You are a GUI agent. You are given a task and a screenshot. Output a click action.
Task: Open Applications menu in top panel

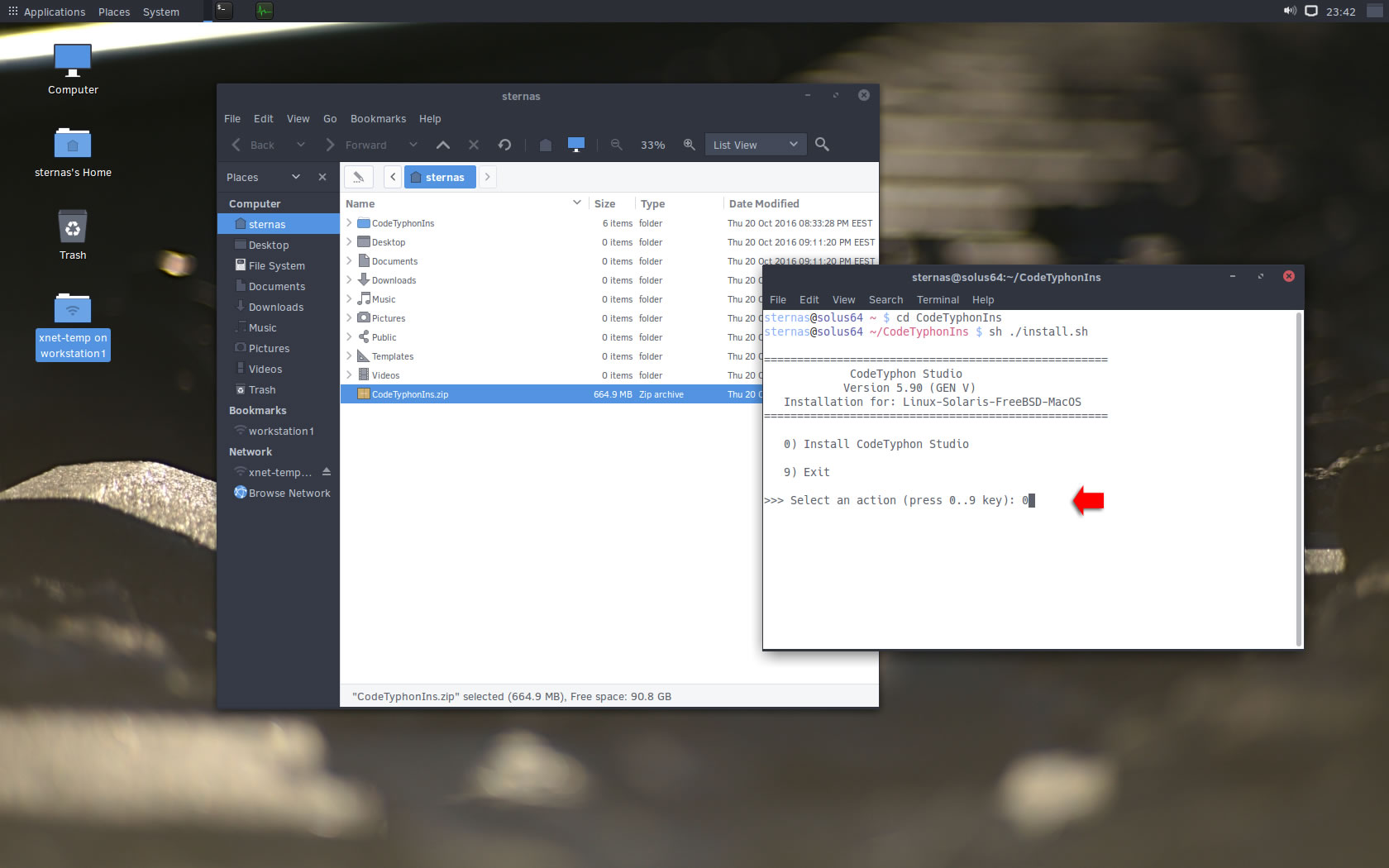[x=47, y=12]
